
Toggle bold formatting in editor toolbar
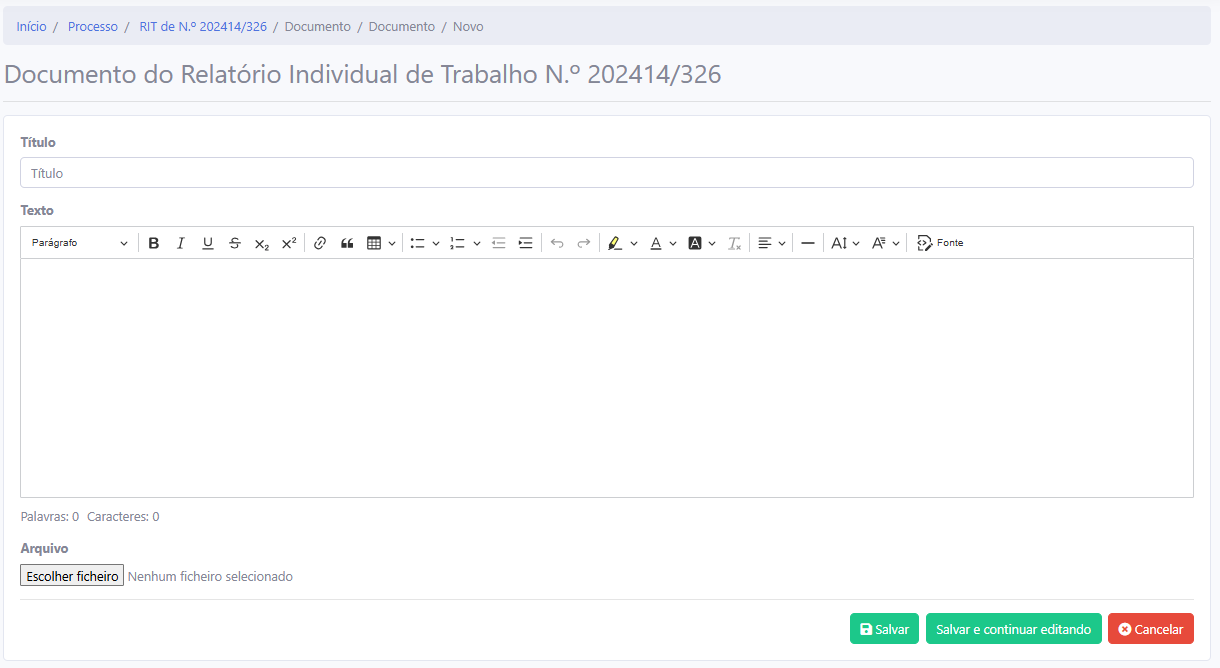[x=154, y=243]
